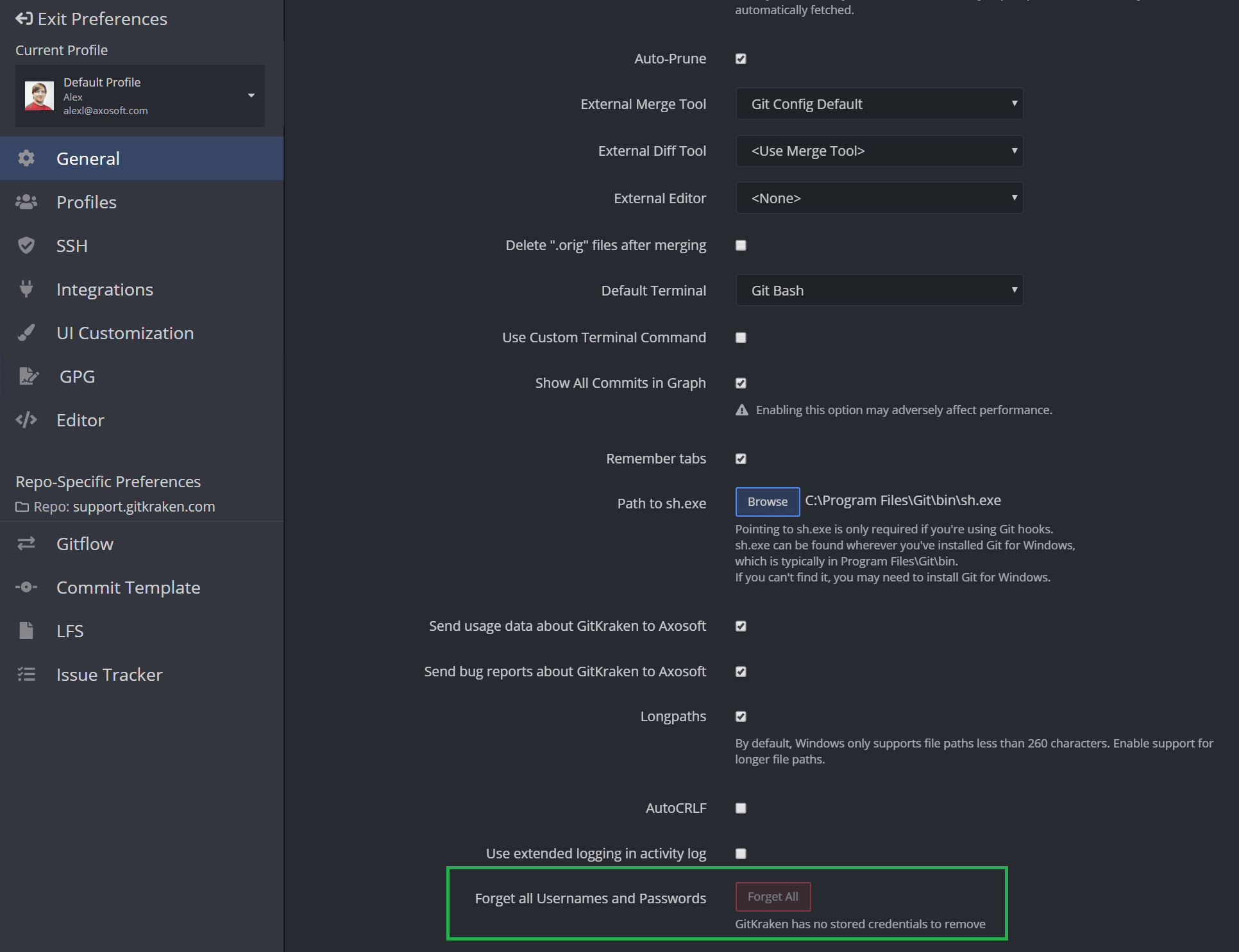Click the SSH shield icon
Viewport: 1239px width, 952px height.
pyautogui.click(x=26, y=246)
